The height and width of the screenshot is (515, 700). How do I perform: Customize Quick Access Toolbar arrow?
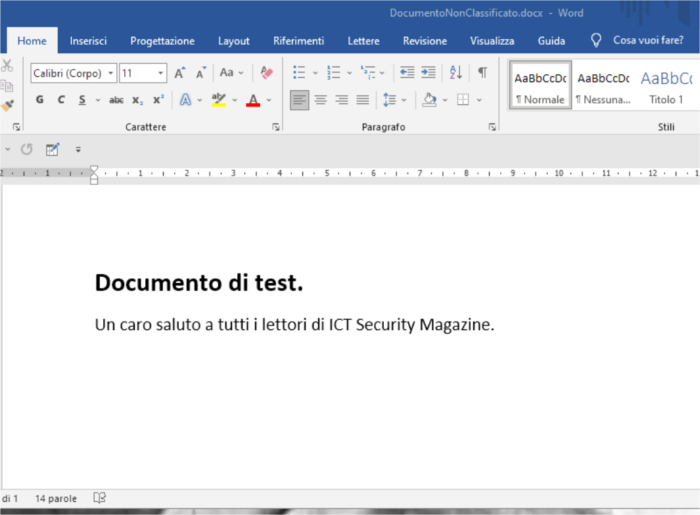tap(78, 150)
